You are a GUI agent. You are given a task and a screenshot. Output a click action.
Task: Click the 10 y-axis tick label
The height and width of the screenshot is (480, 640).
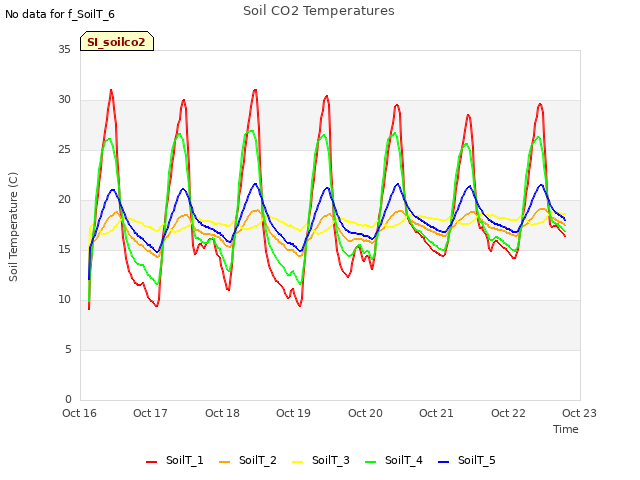pyautogui.click(x=64, y=300)
